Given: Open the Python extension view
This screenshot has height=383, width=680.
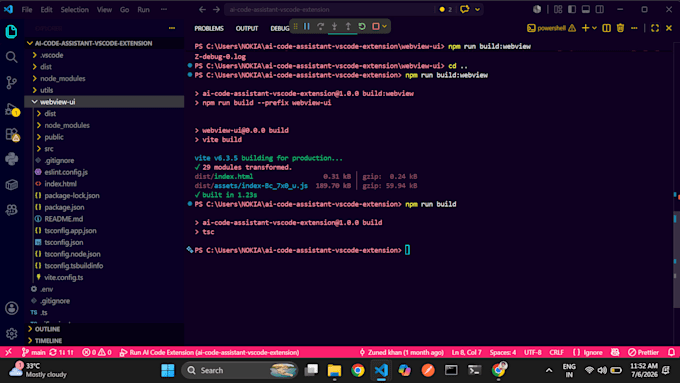Looking at the screenshot, I should 11,159.
